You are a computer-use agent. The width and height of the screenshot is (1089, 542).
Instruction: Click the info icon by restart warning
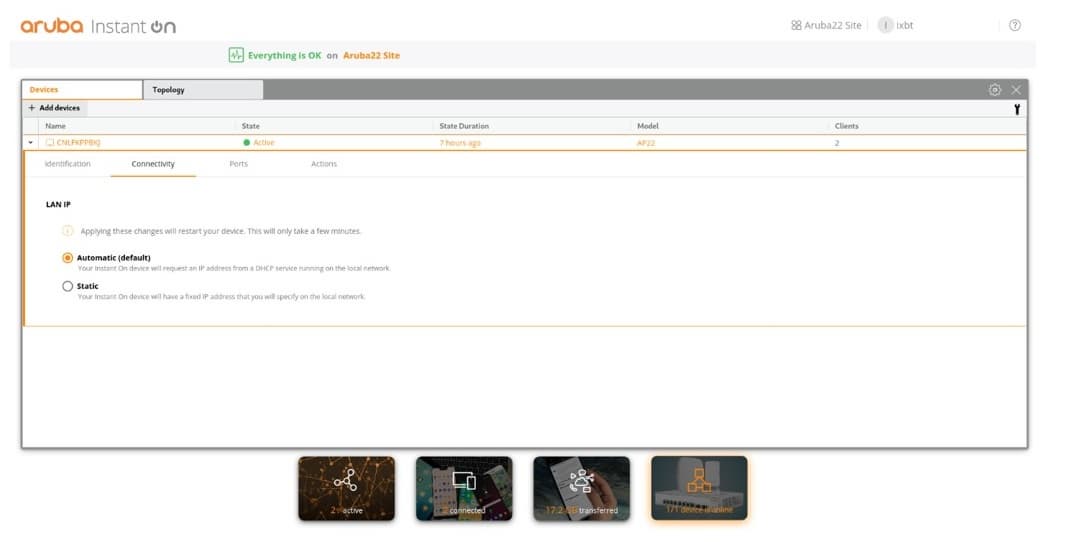tap(67, 231)
